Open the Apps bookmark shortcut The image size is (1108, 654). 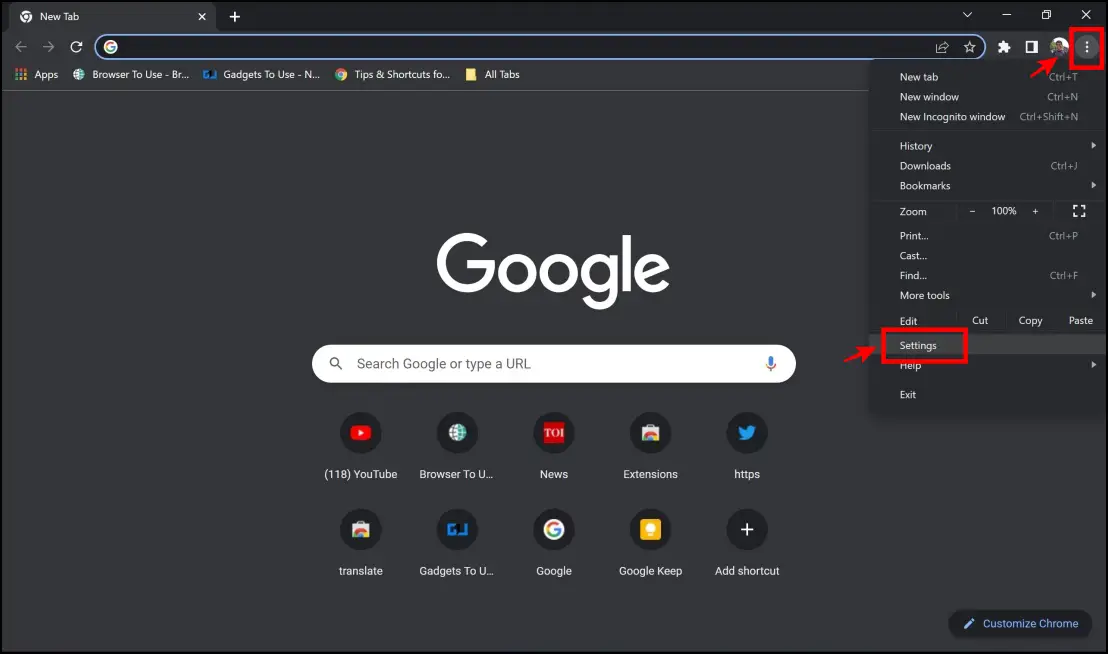37,74
